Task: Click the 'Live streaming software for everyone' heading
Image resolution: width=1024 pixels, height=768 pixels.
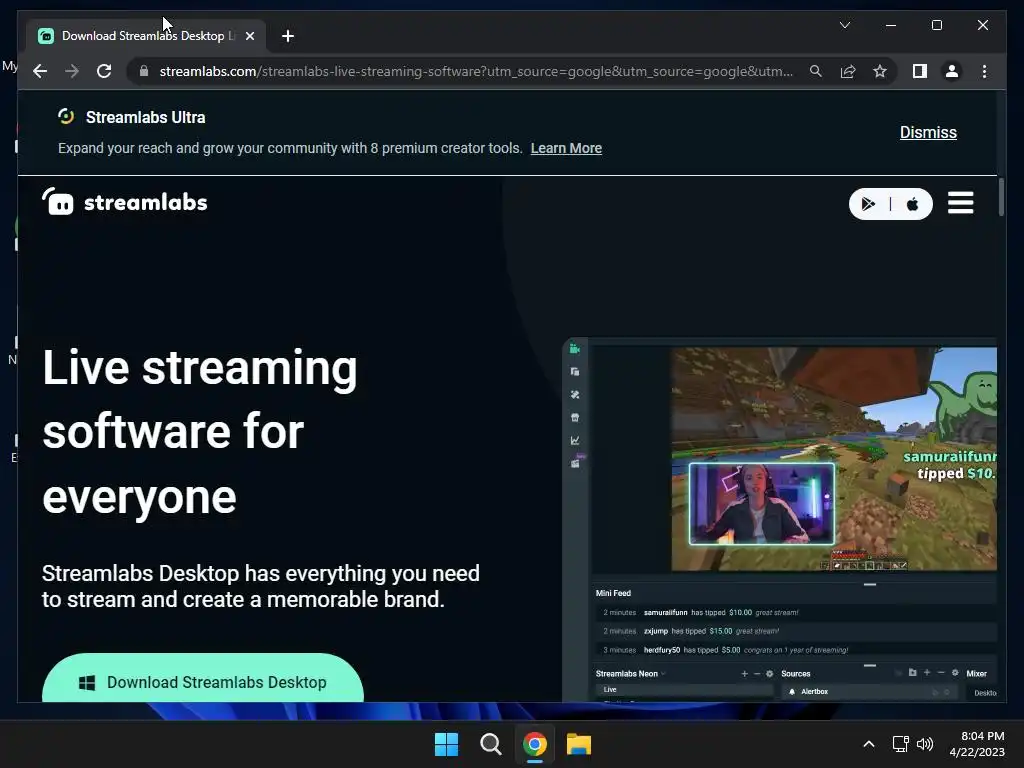Action: [x=200, y=432]
